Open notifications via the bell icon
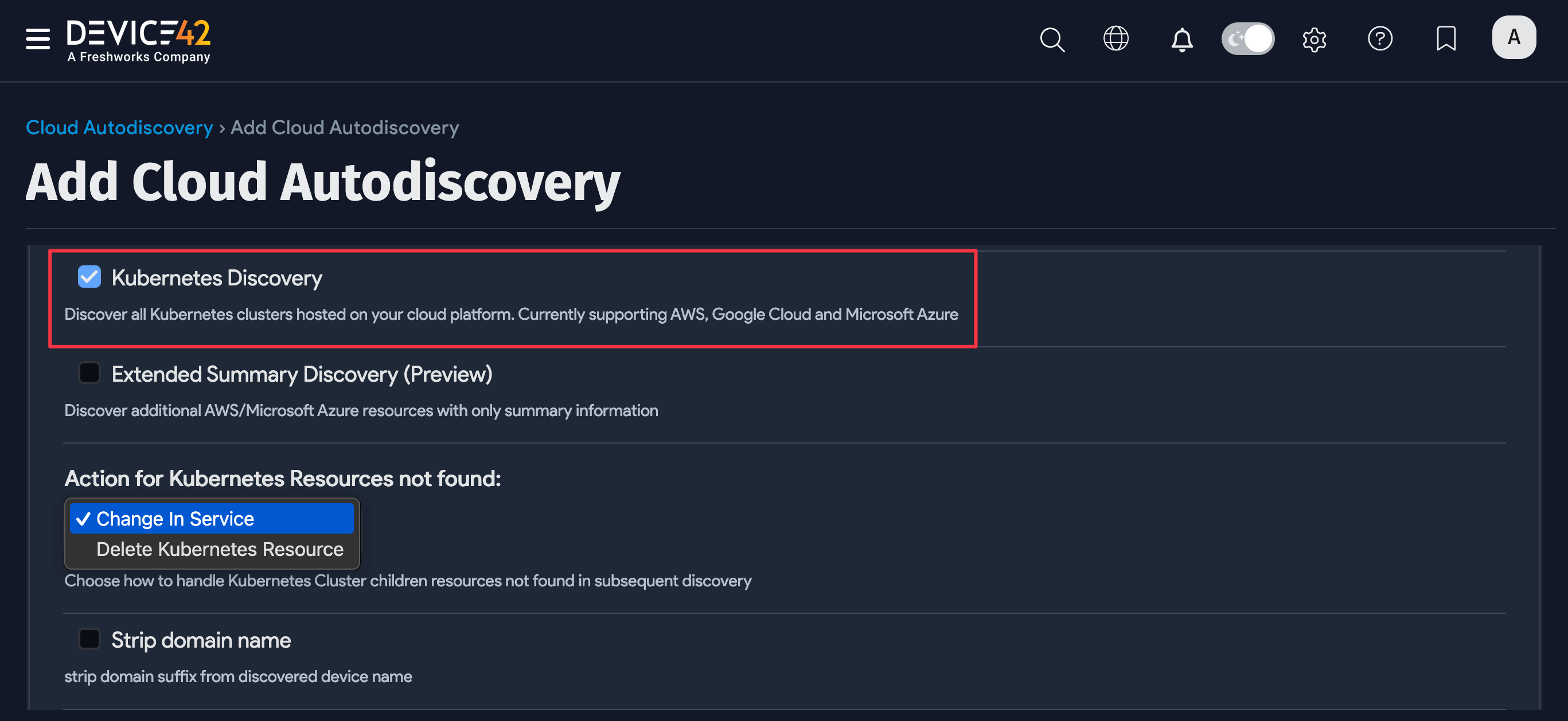 coord(1181,39)
